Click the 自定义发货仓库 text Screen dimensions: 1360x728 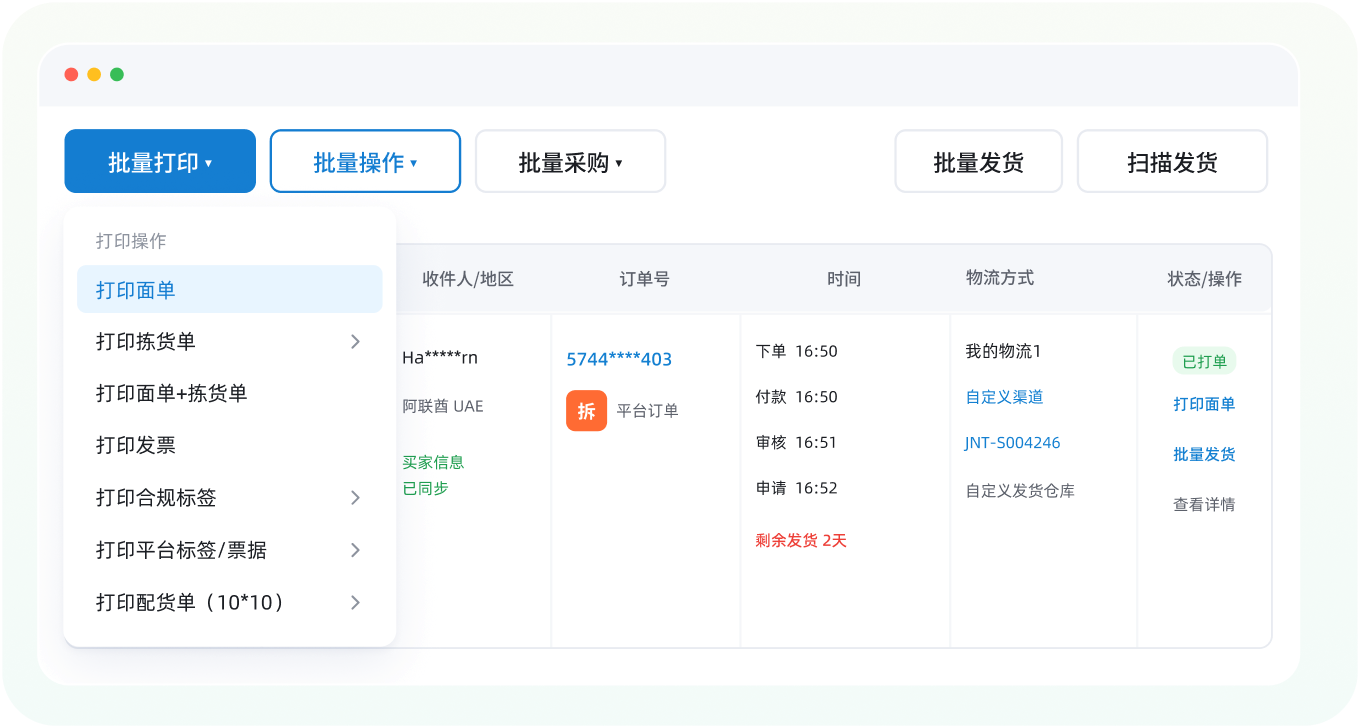coord(1020,491)
